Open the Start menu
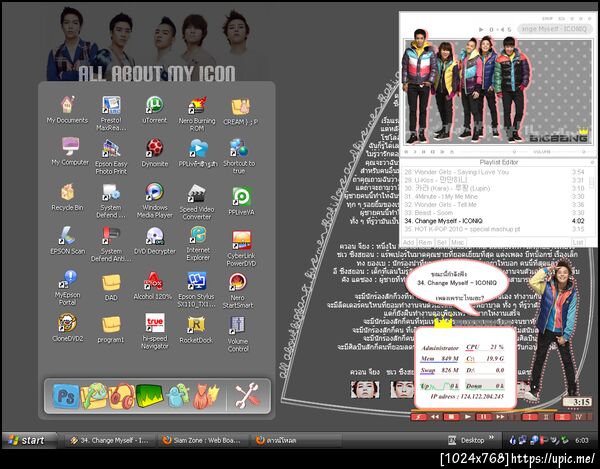Image resolution: width=600 pixels, height=469 pixels. click(29, 440)
